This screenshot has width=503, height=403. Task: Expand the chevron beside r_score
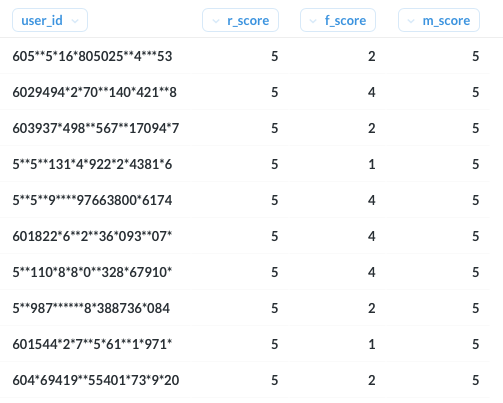pos(216,21)
